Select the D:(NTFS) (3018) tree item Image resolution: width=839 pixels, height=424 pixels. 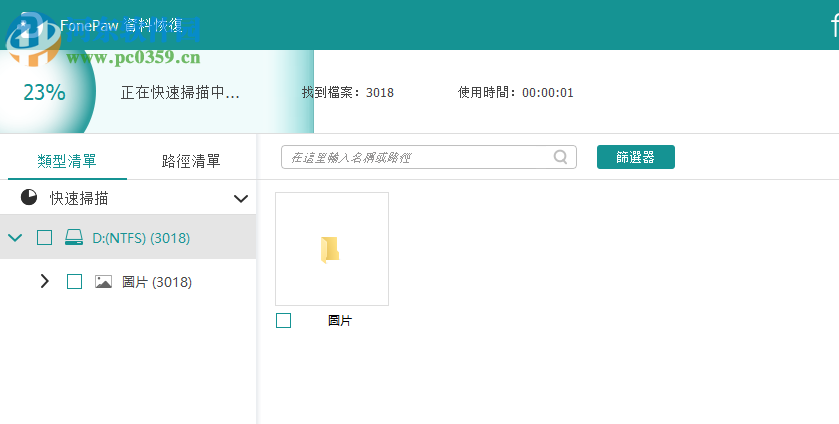pos(128,237)
